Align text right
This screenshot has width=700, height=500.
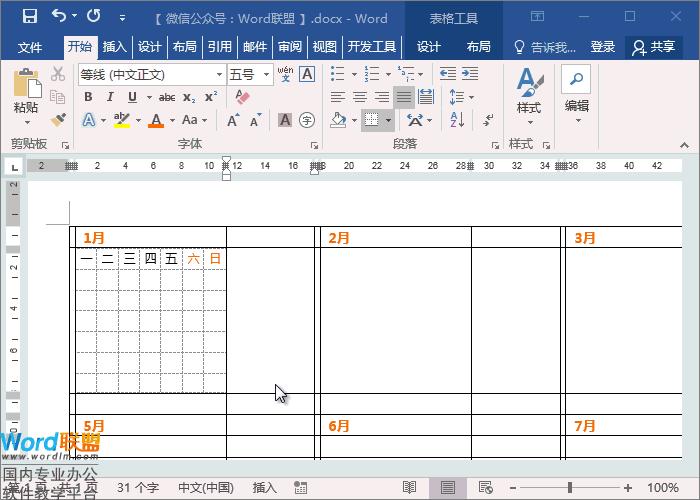[382, 96]
